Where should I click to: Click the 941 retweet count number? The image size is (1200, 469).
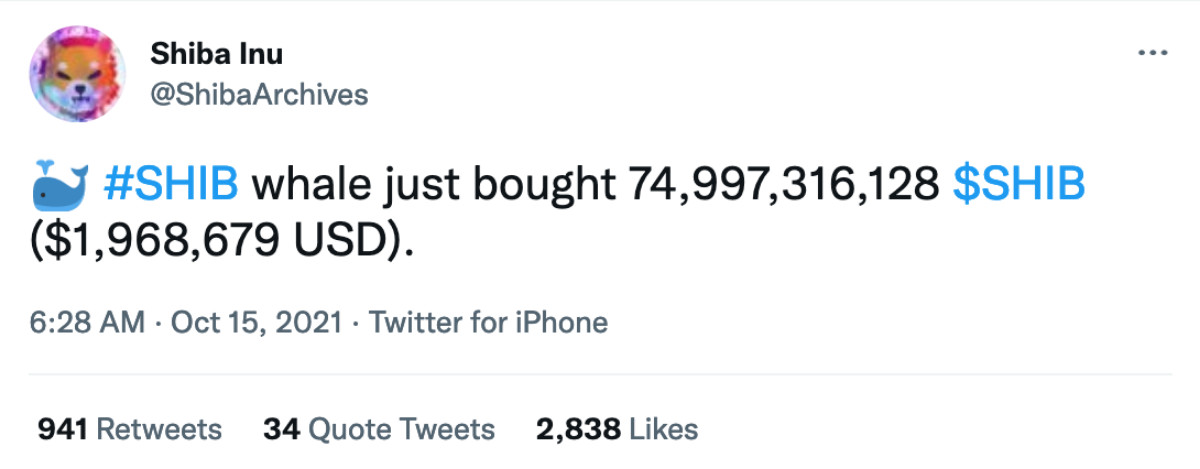click(62, 429)
